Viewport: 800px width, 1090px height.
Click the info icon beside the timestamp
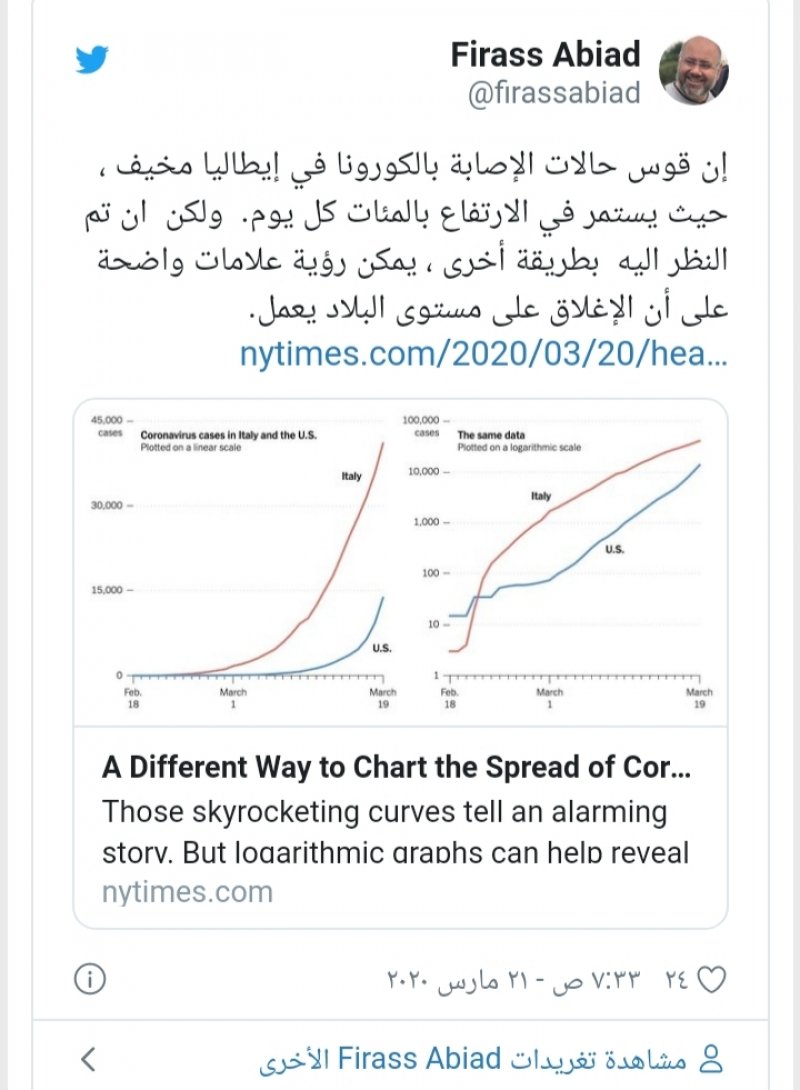coord(91,978)
